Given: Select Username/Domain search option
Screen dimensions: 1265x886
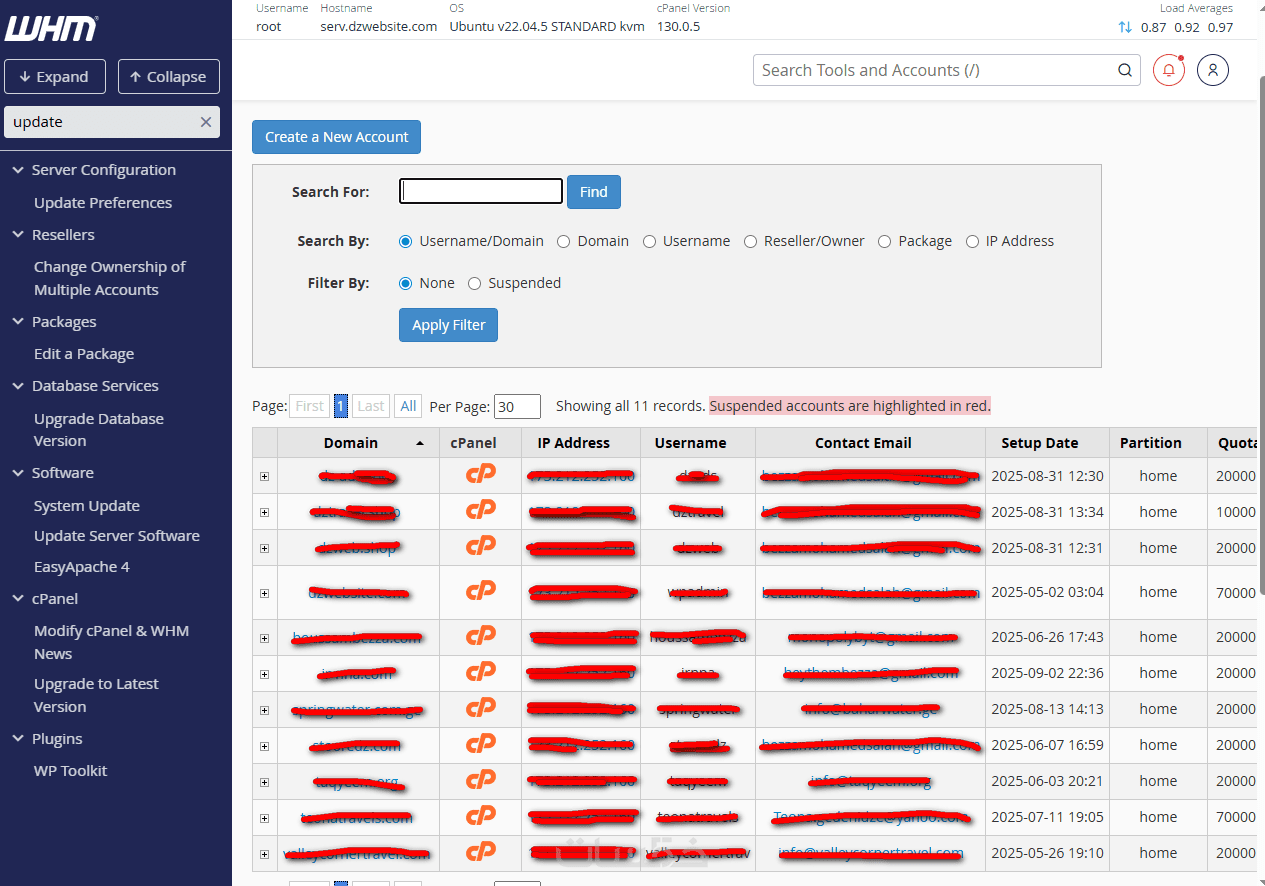Looking at the screenshot, I should 405,241.
